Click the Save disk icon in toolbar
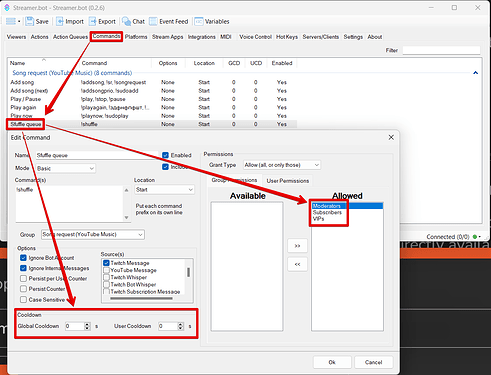491x375 pixels. [x=30, y=21]
